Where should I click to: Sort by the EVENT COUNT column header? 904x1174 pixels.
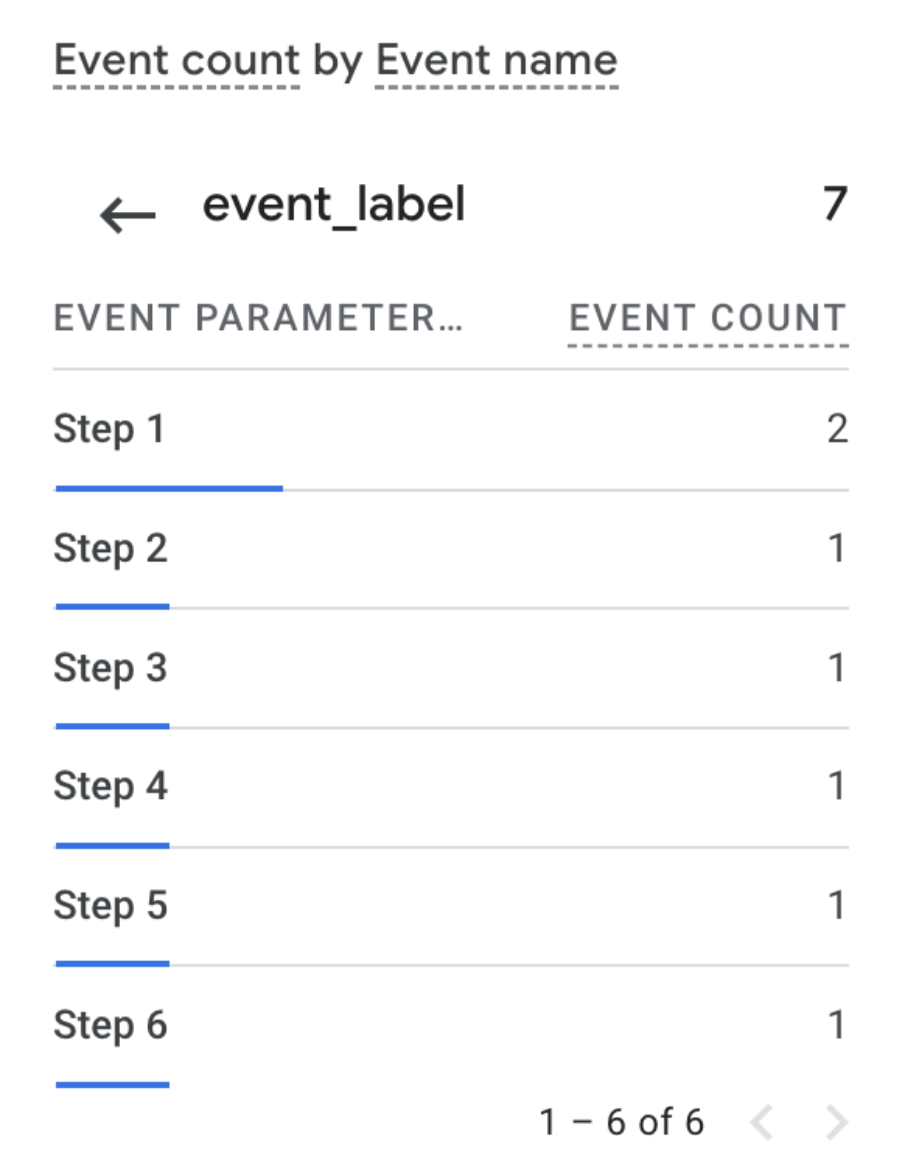coord(707,319)
